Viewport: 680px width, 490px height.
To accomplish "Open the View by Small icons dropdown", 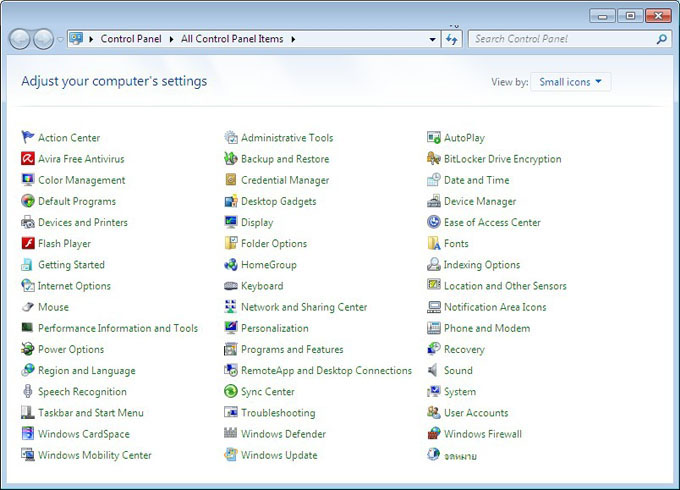I will coord(571,82).
